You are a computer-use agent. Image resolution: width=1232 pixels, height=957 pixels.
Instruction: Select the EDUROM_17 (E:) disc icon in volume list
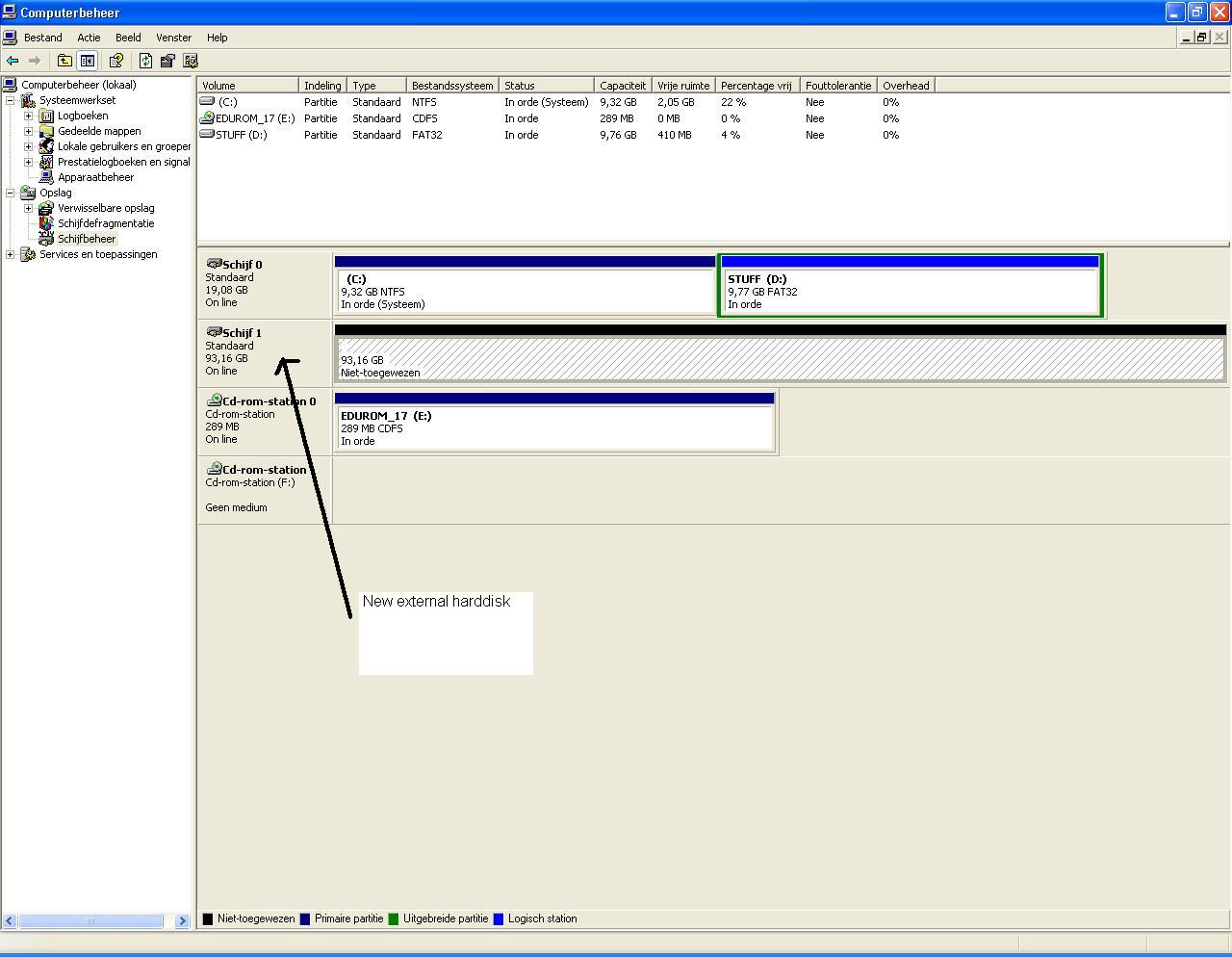207,118
